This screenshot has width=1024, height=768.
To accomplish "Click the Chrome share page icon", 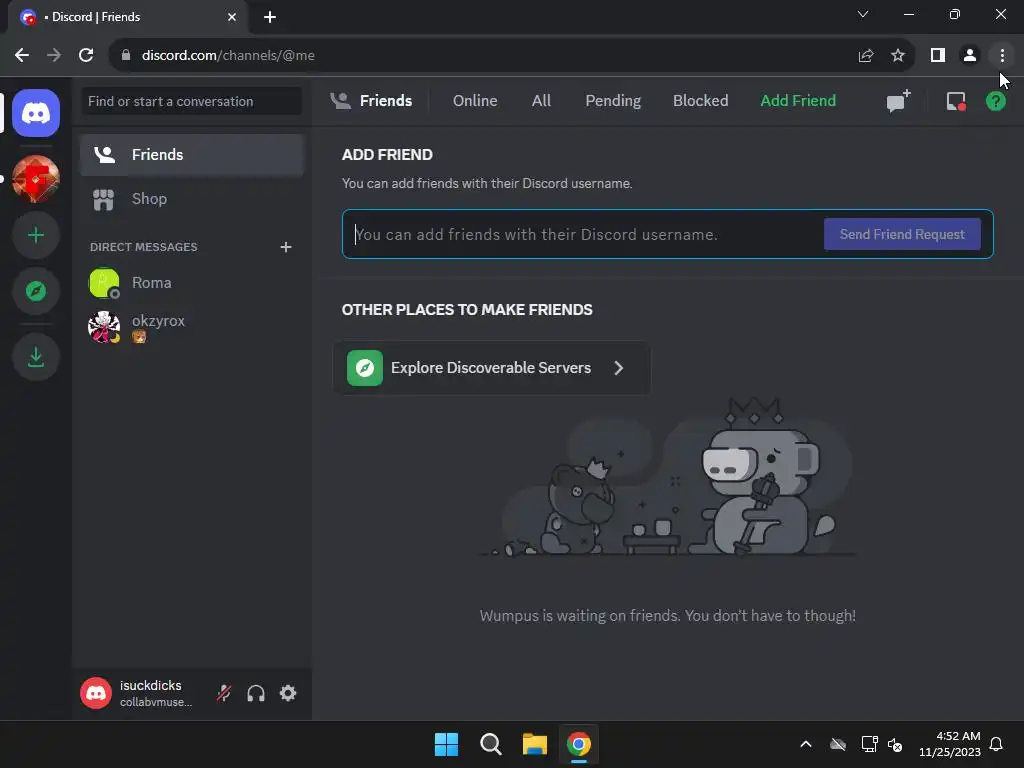I will [866, 56].
